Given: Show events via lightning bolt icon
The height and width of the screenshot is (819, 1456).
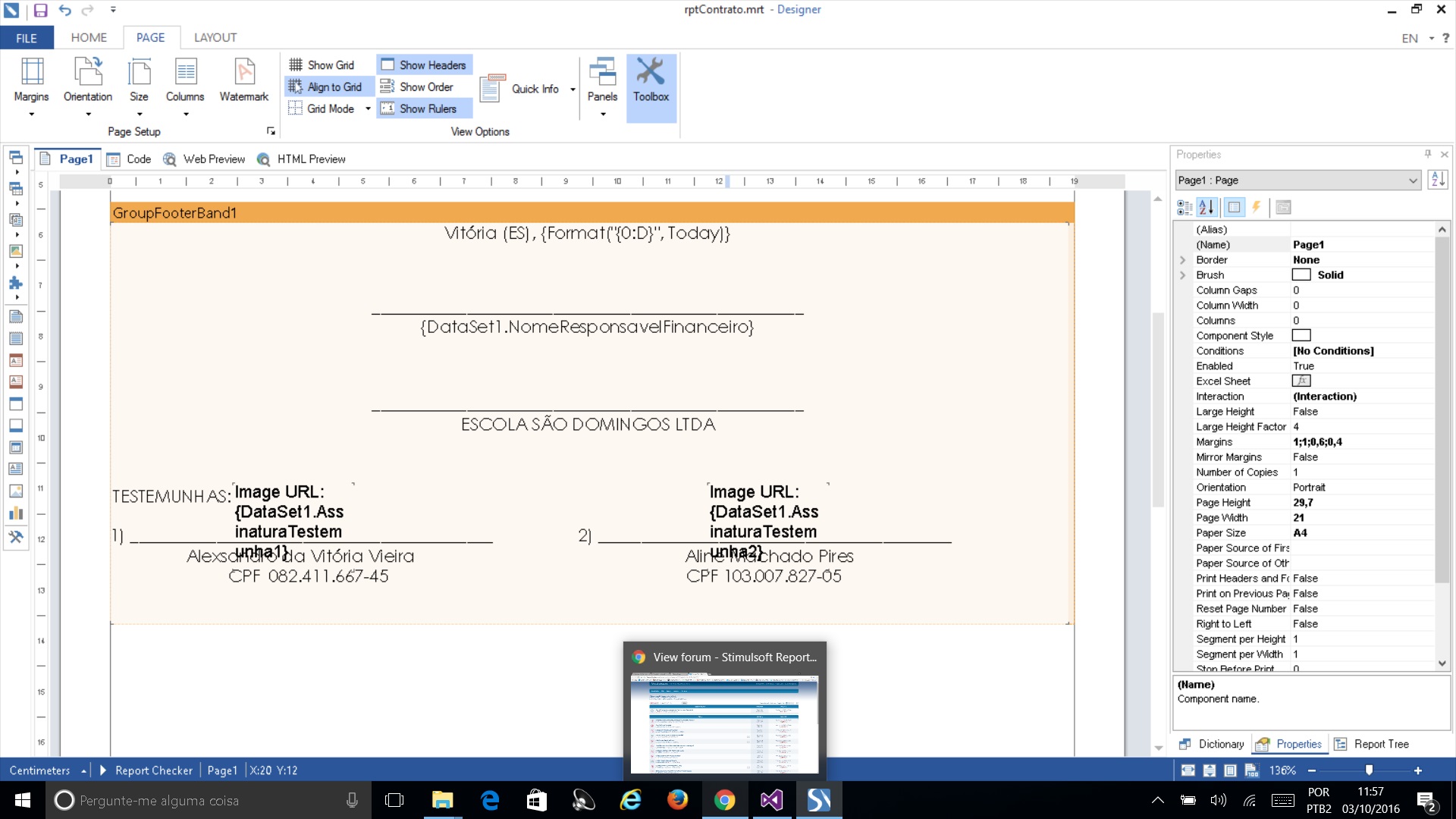Looking at the screenshot, I should point(1257,207).
